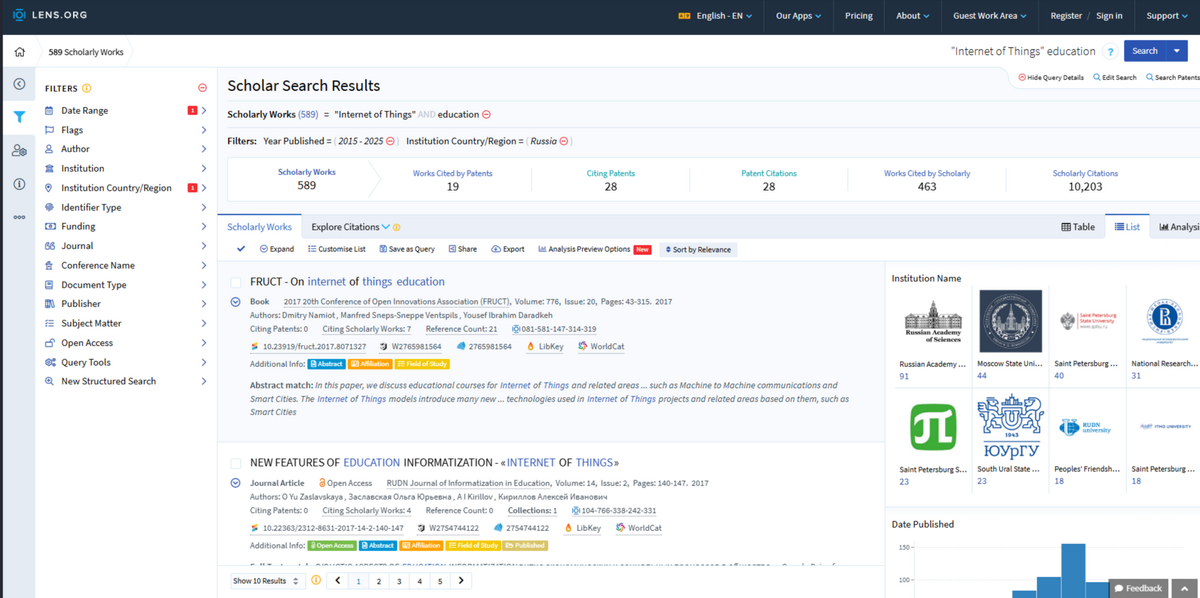Select the Moscow State University logo thumbnail
Viewport: 1200px width, 598px height.
(x=1010, y=322)
